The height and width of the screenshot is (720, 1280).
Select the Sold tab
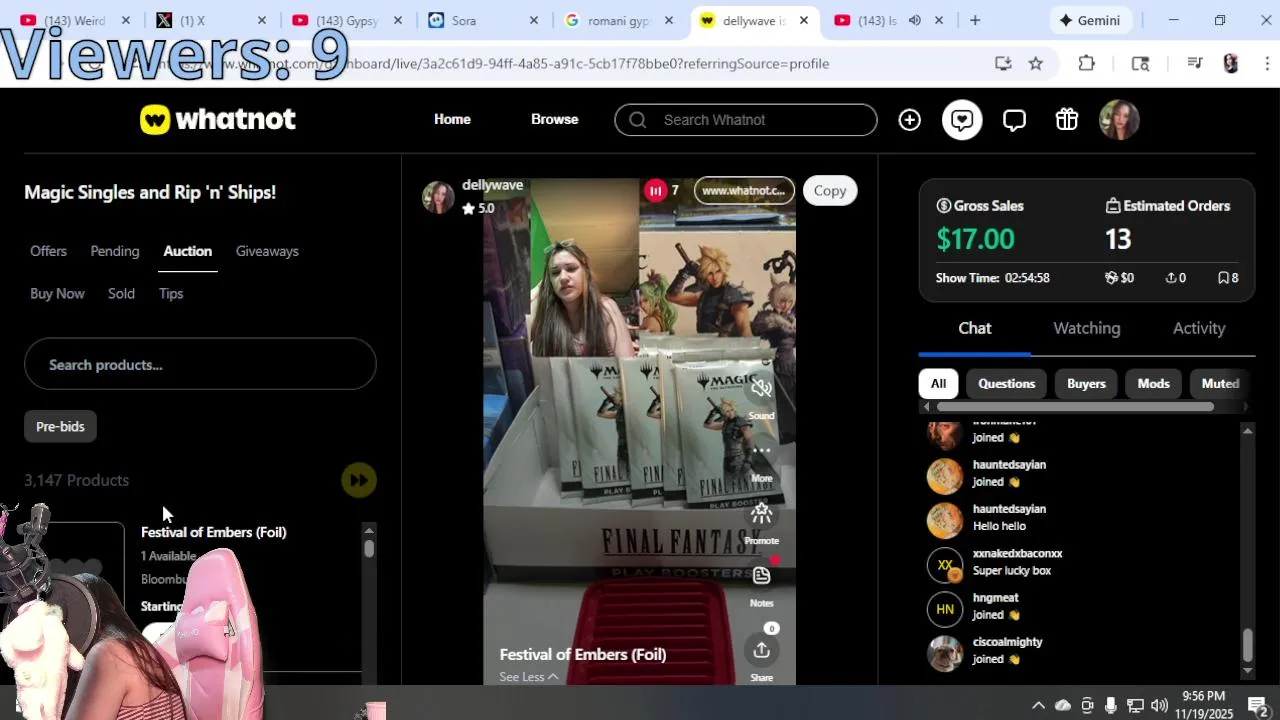tap(121, 293)
